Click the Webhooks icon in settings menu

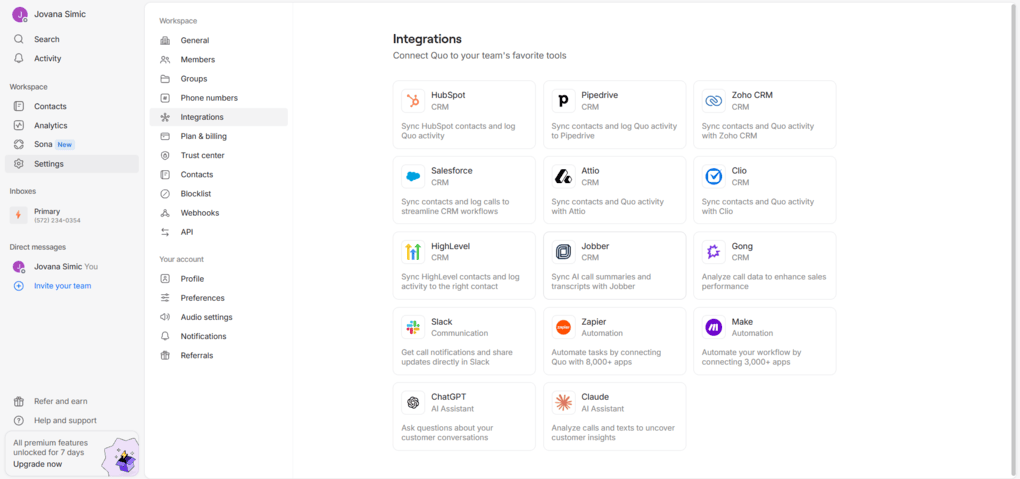(165, 213)
